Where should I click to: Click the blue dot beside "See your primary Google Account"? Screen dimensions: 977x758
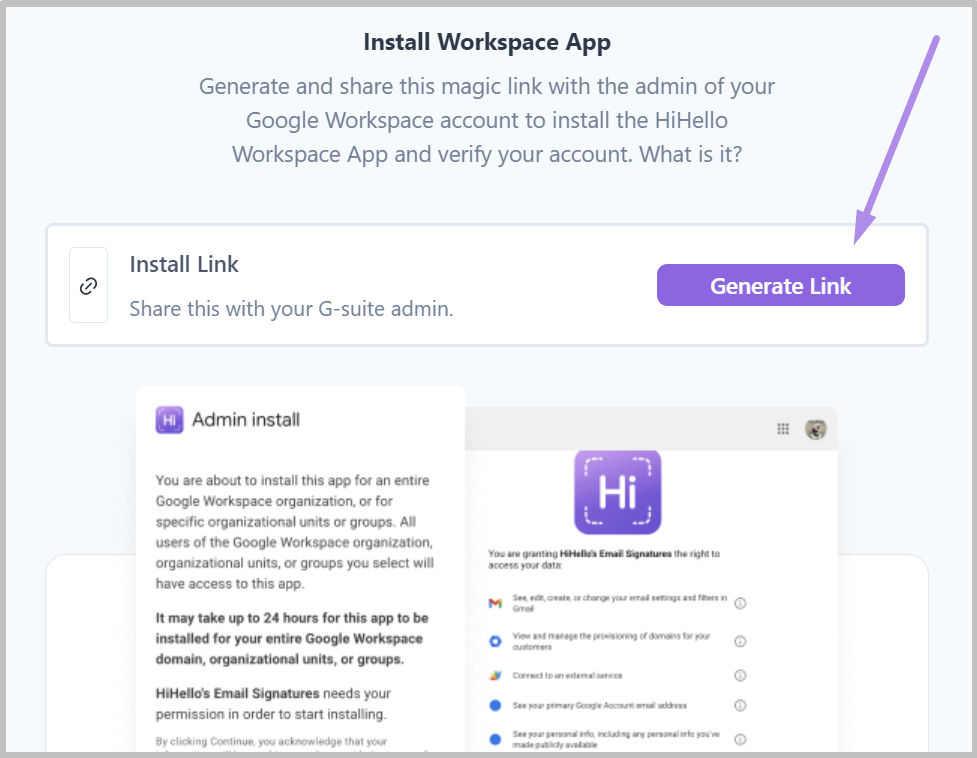click(x=495, y=706)
